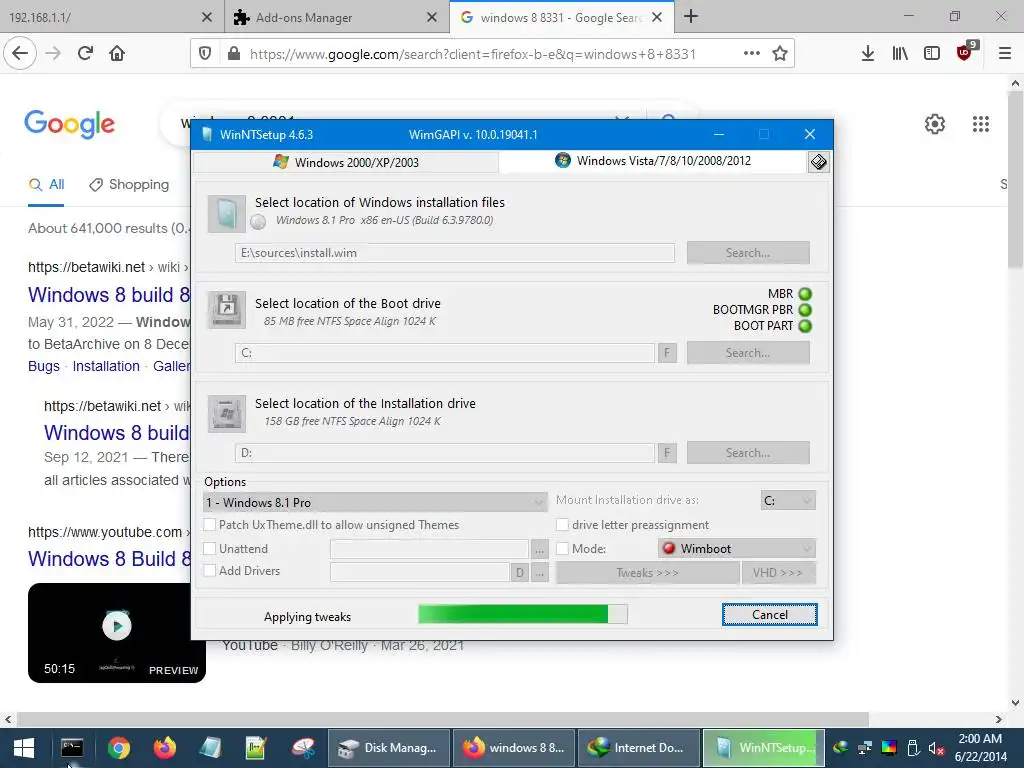Click Search for Boot drive
Image resolution: width=1024 pixels, height=768 pixels.
[x=748, y=353]
